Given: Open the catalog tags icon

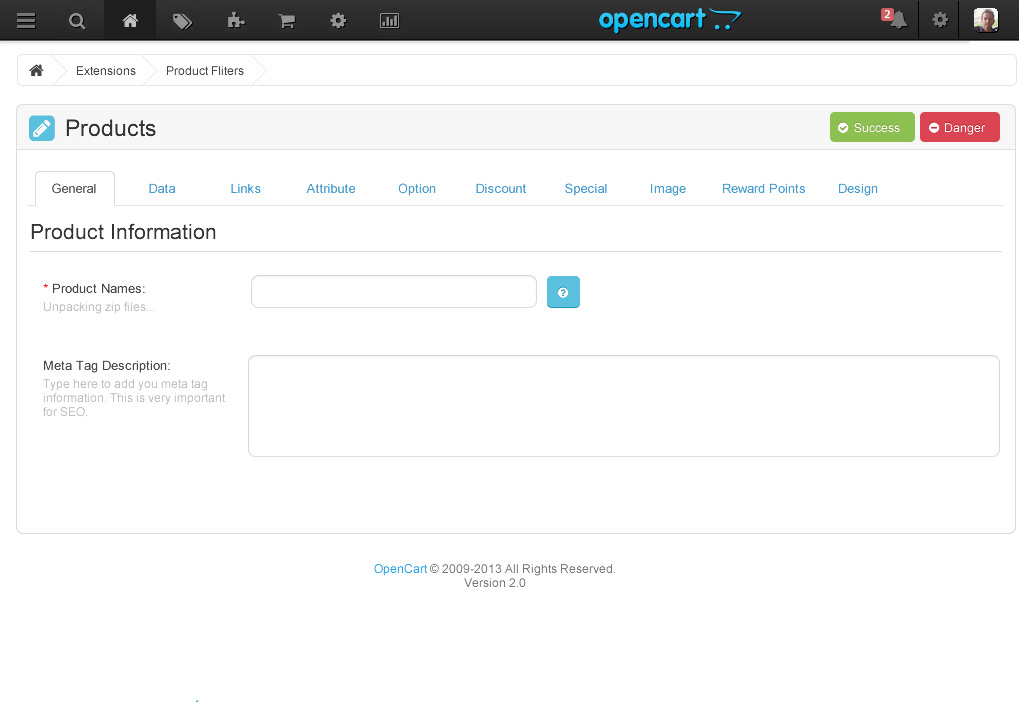Looking at the screenshot, I should coord(182,21).
